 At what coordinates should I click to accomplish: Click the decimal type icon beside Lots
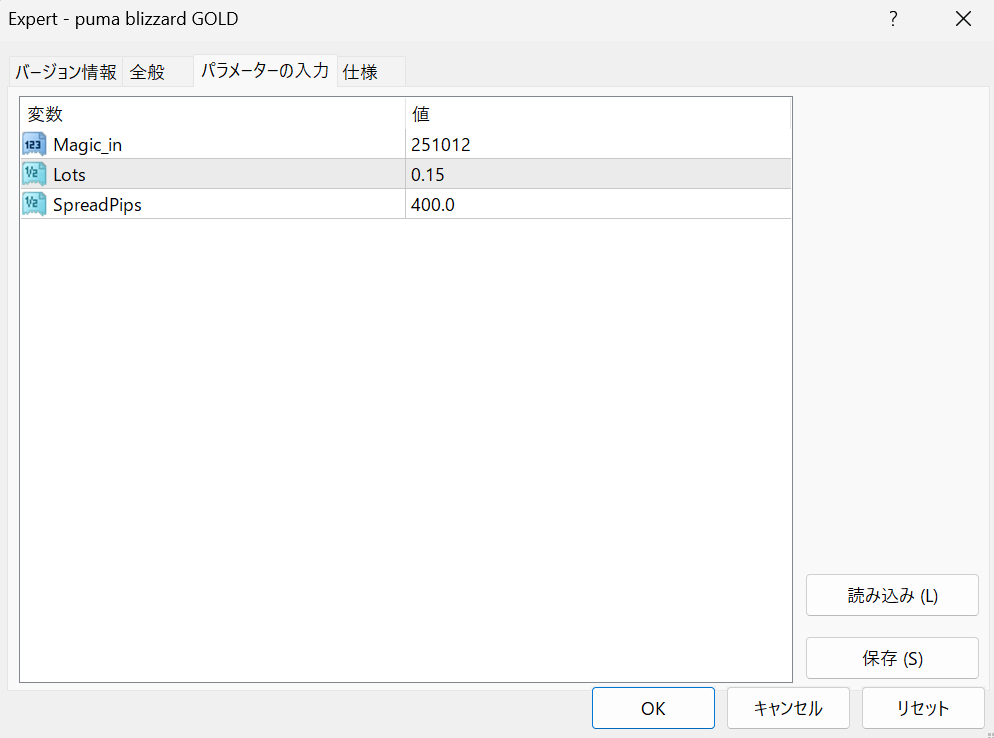tap(34, 175)
